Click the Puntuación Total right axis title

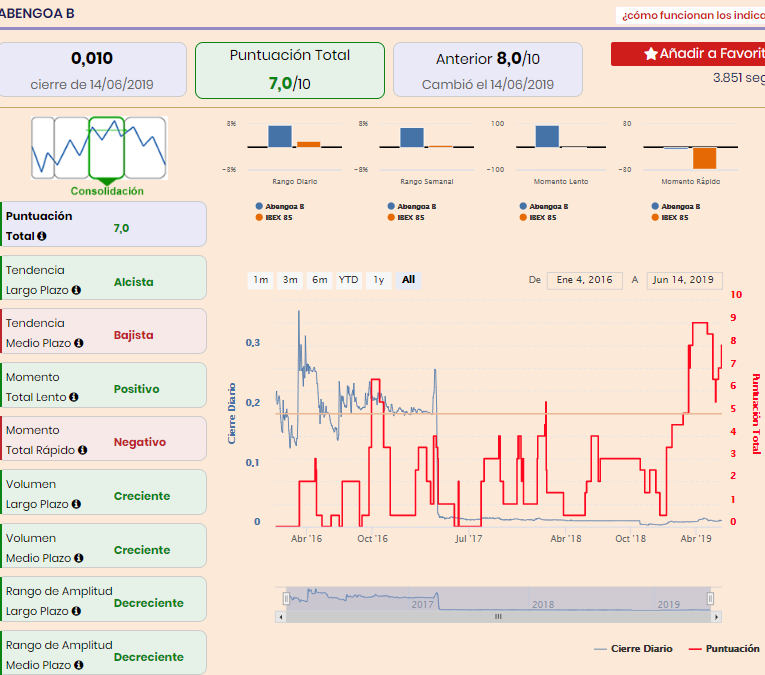[756, 414]
